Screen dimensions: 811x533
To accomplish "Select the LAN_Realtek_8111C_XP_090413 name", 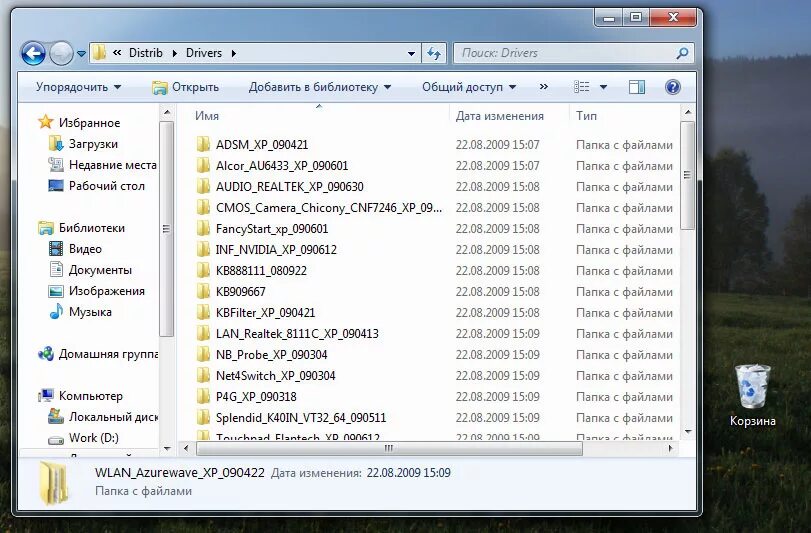I will pyautogui.click(x=297, y=334).
